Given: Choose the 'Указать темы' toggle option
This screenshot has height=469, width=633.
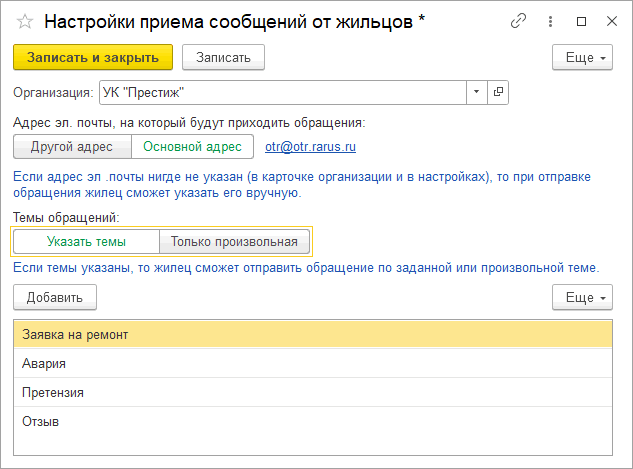Looking at the screenshot, I should pyautogui.click(x=86, y=241).
